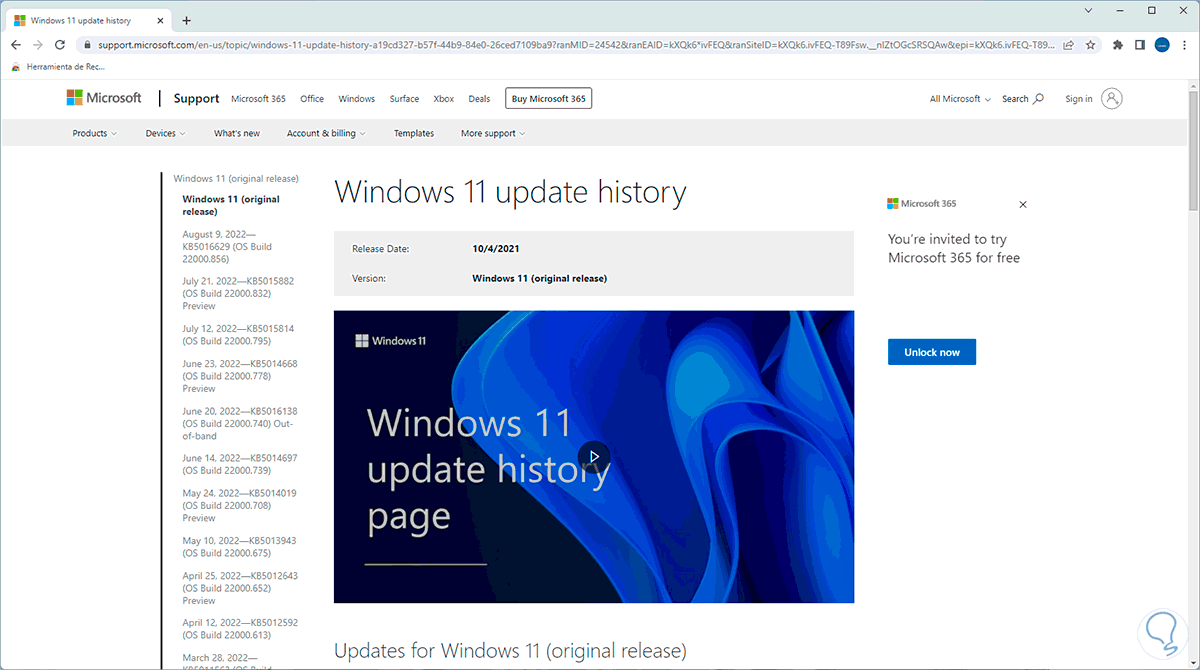Open August 9, 2022—KB5016629 update entry

point(227,246)
